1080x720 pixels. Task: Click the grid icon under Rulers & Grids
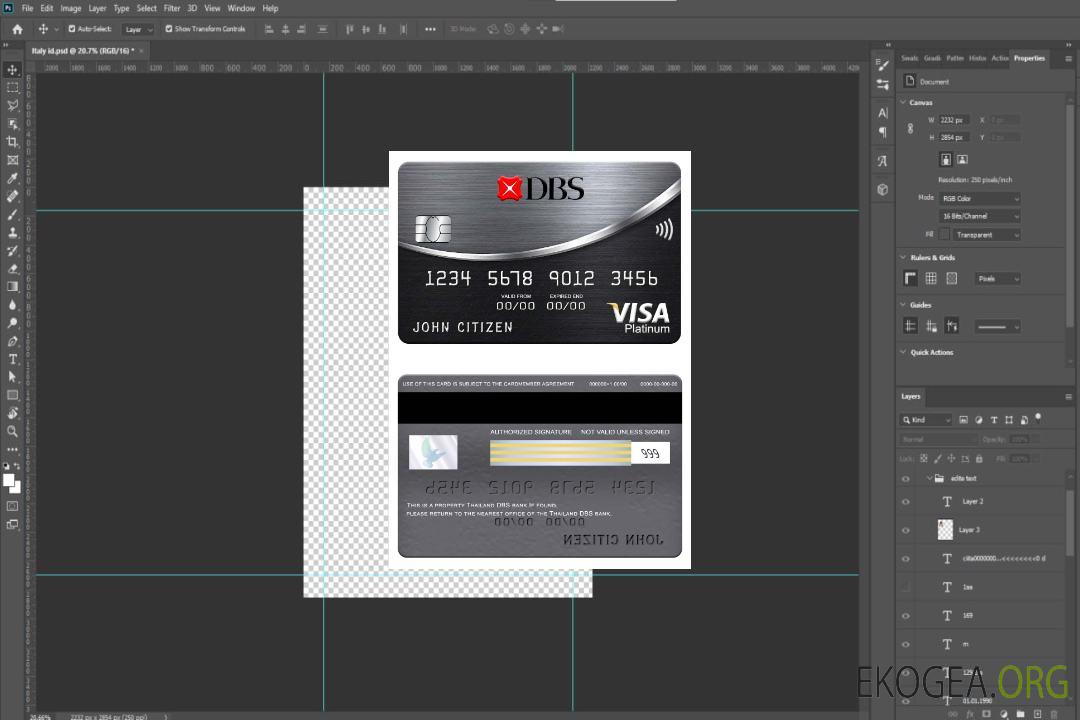[x=931, y=278]
